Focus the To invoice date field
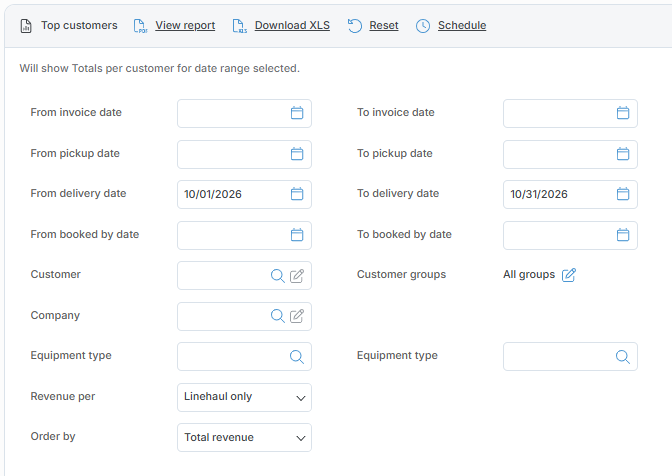This screenshot has width=672, height=476. pos(570,114)
